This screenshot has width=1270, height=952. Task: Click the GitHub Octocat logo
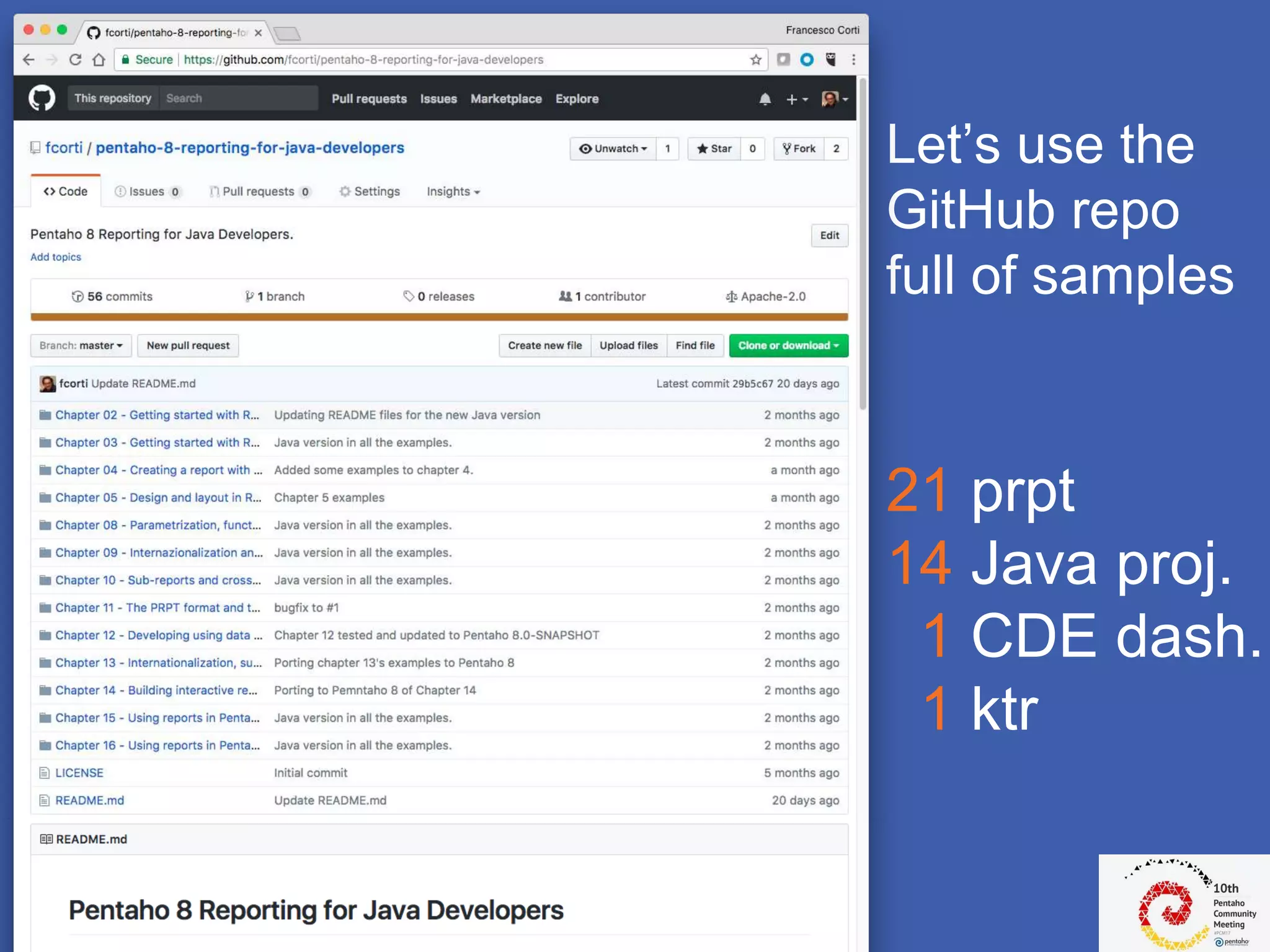(x=42, y=99)
